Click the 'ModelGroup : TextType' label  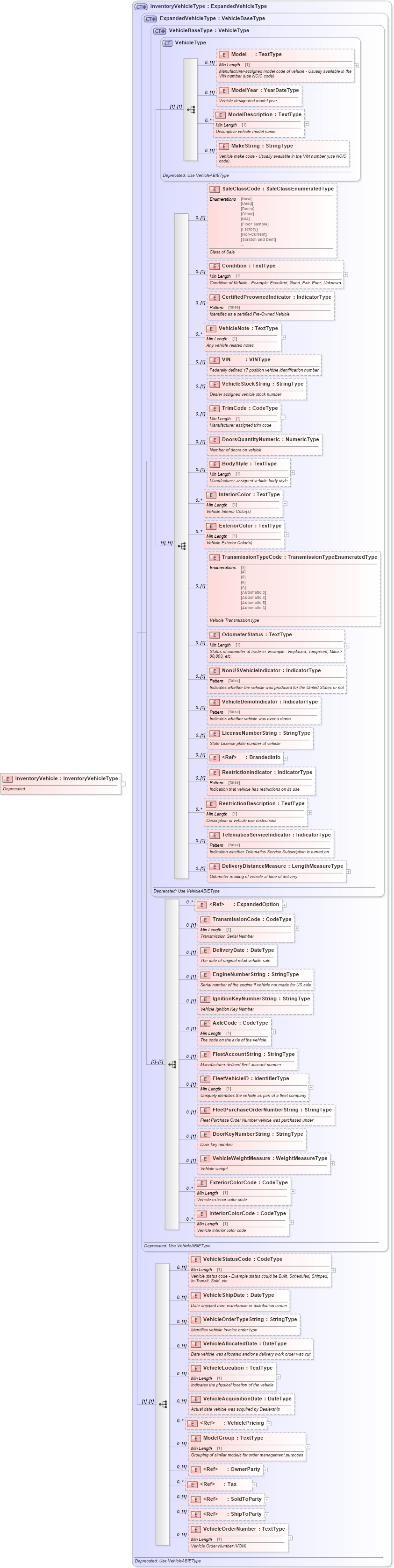pyautogui.click(x=234, y=1438)
